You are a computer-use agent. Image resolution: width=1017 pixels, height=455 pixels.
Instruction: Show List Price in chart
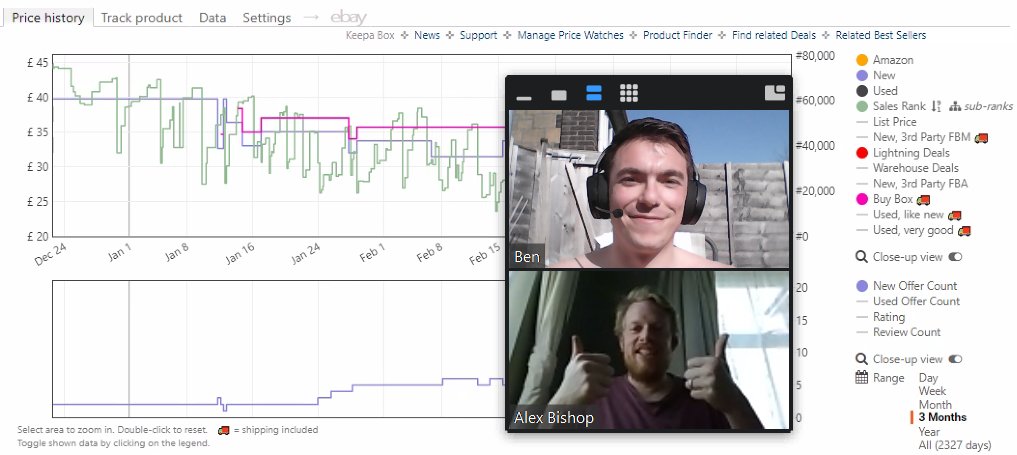[894, 122]
